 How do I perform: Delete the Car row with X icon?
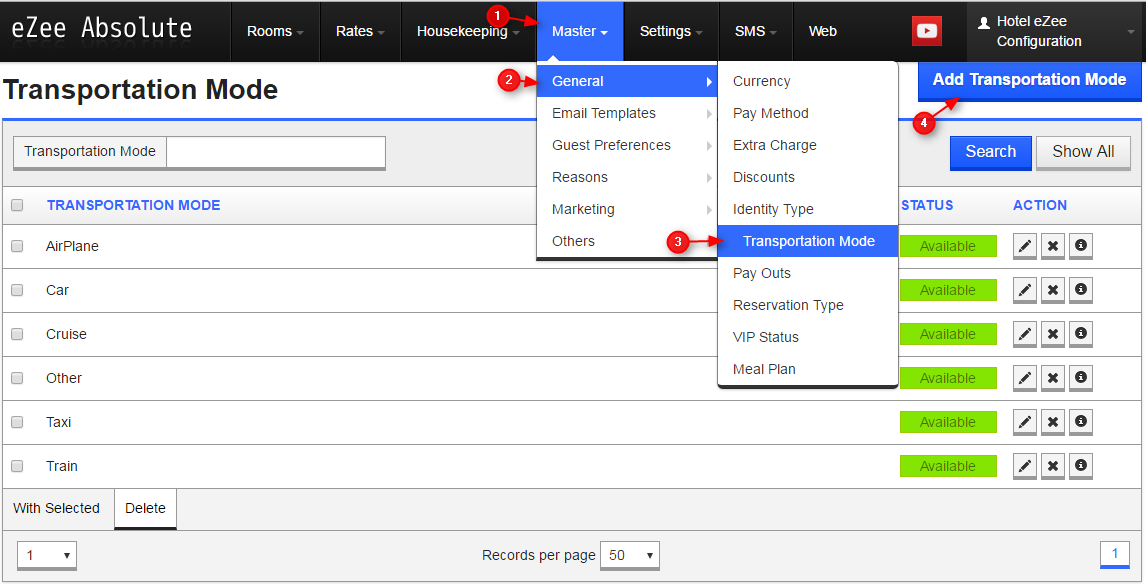1052,290
